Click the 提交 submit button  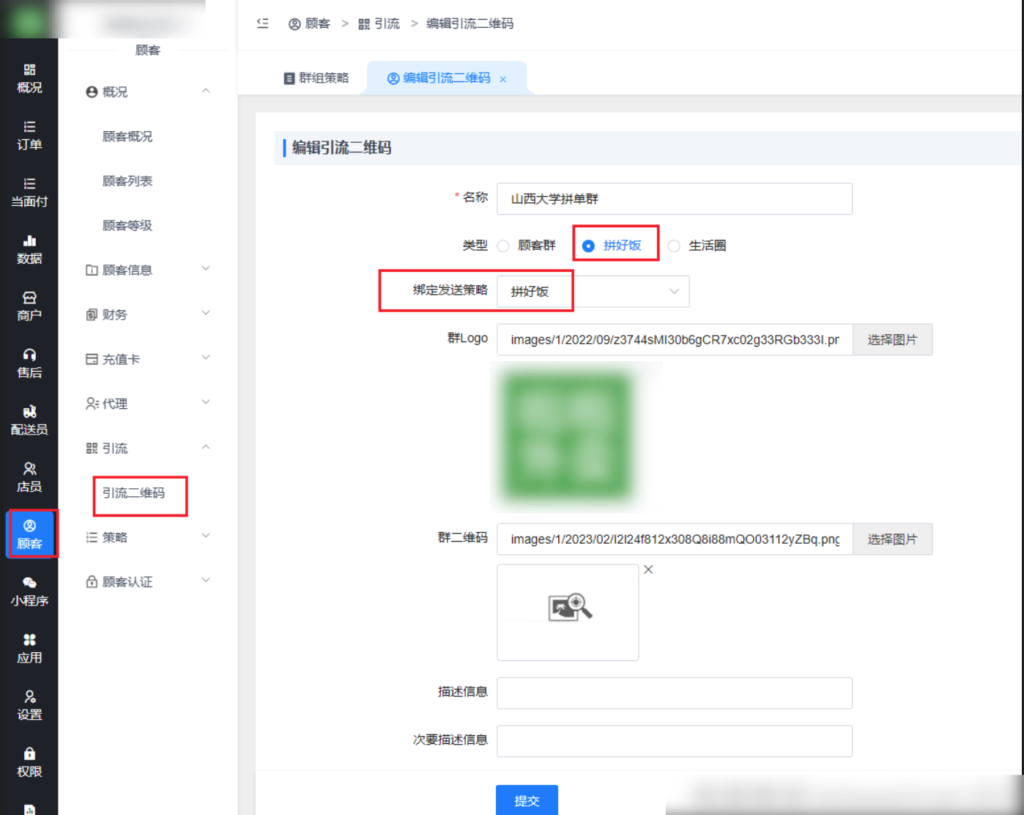(527, 800)
